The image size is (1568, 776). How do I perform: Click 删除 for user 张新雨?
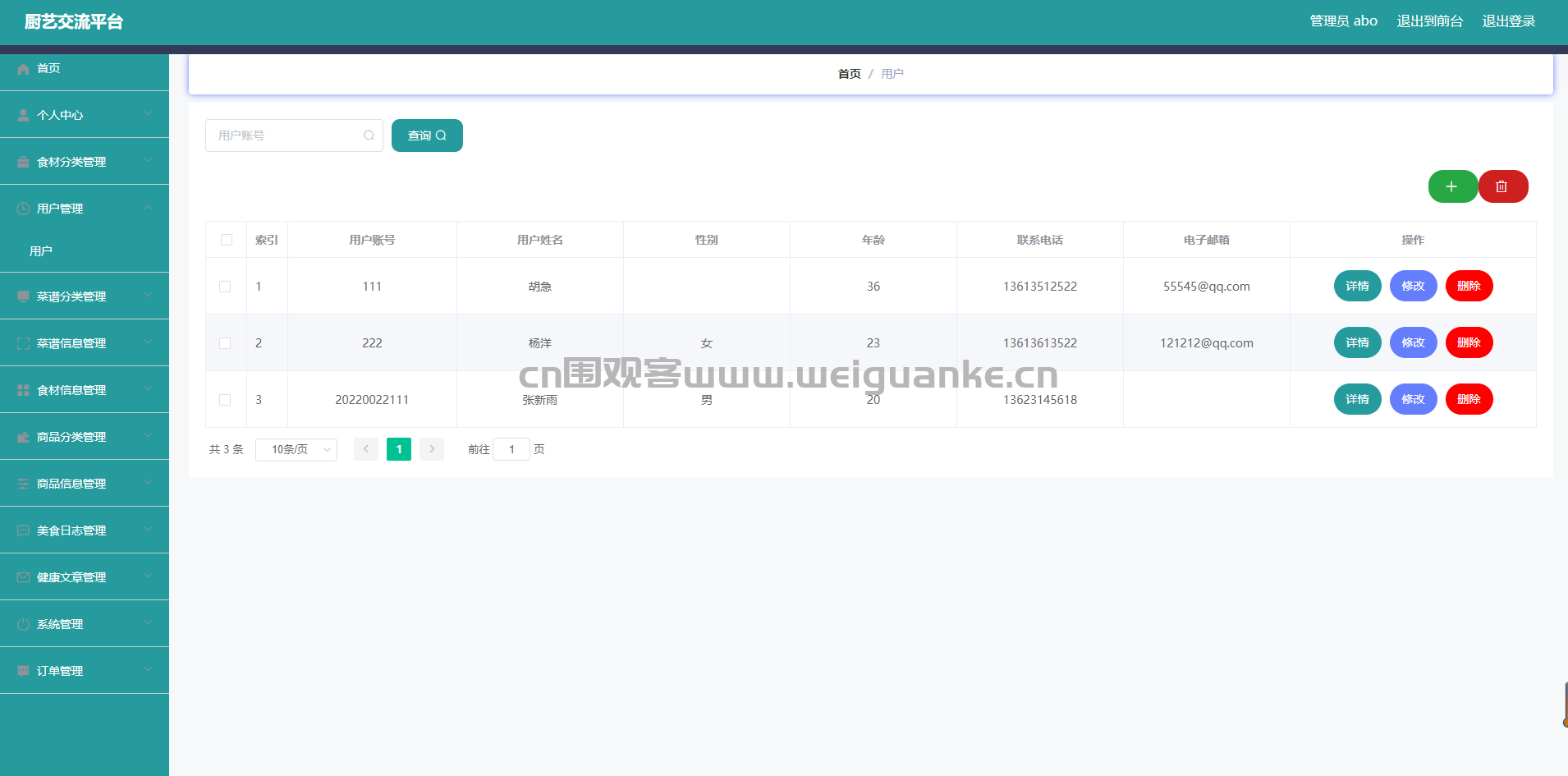click(x=1469, y=399)
